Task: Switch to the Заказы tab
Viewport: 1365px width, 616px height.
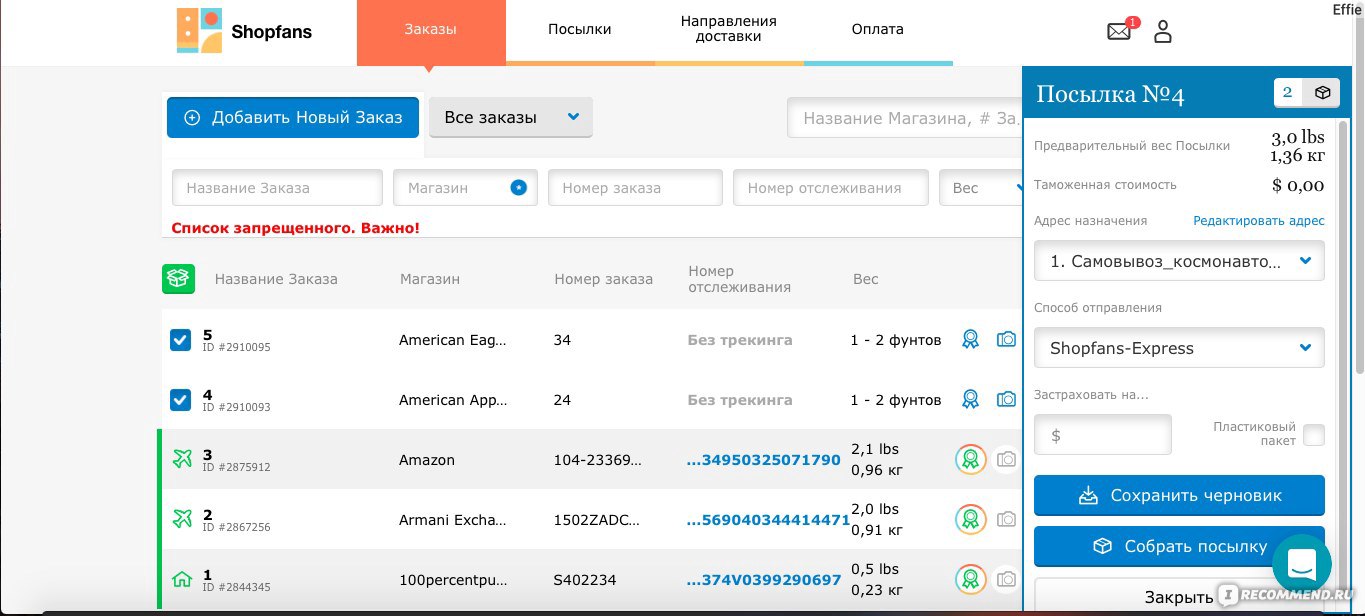Action: [x=431, y=31]
